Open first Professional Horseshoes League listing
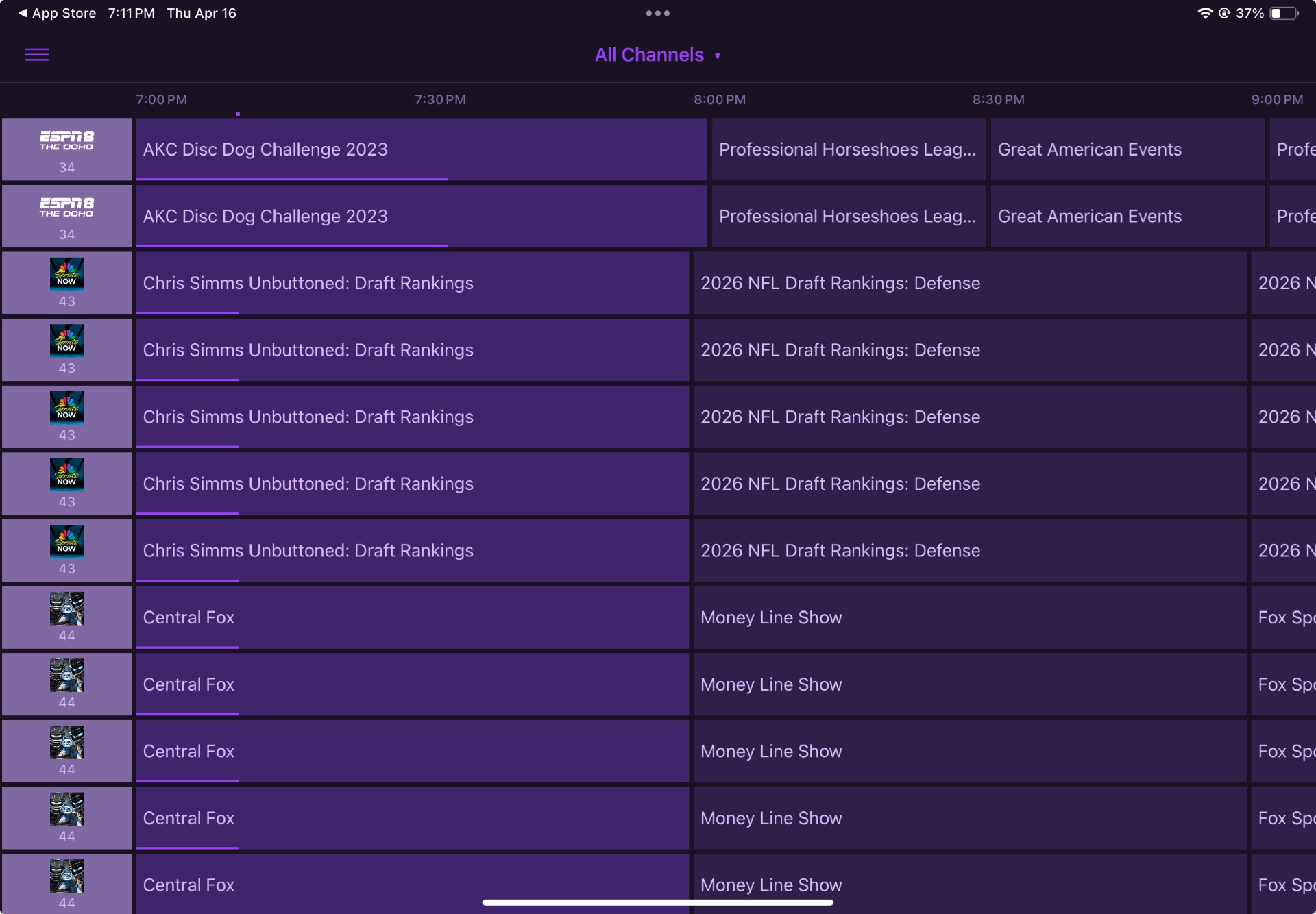Screen dimensions: 1316x914 (x=848, y=149)
